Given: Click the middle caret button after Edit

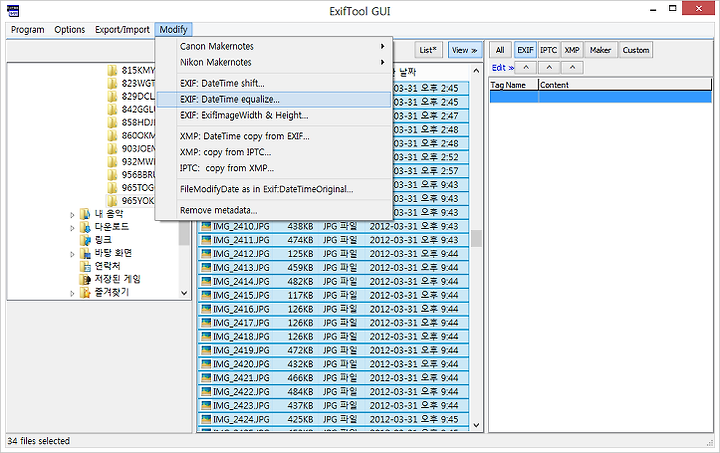Looking at the screenshot, I should [x=549, y=68].
